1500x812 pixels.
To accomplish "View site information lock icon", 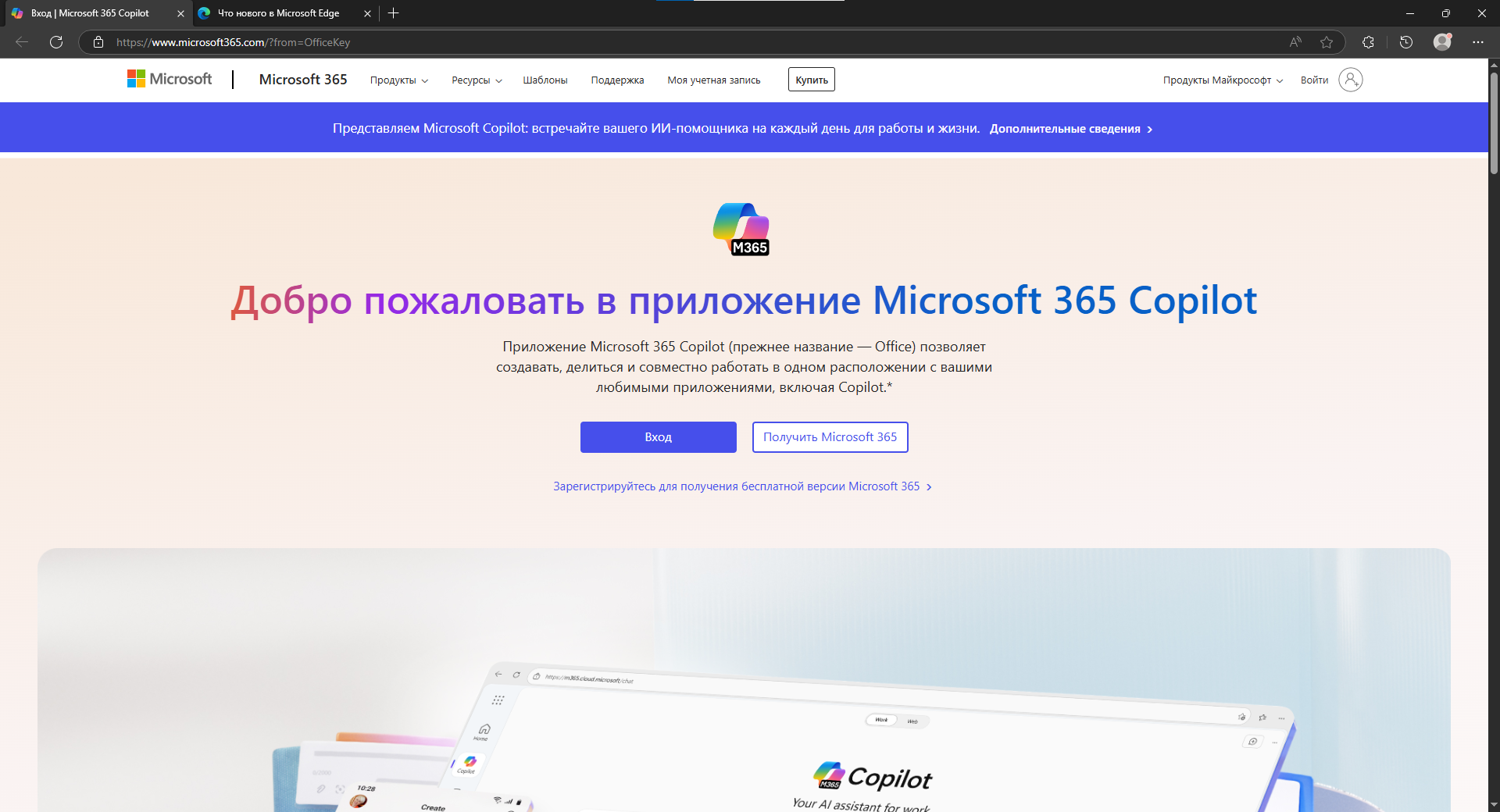I will [x=98, y=42].
